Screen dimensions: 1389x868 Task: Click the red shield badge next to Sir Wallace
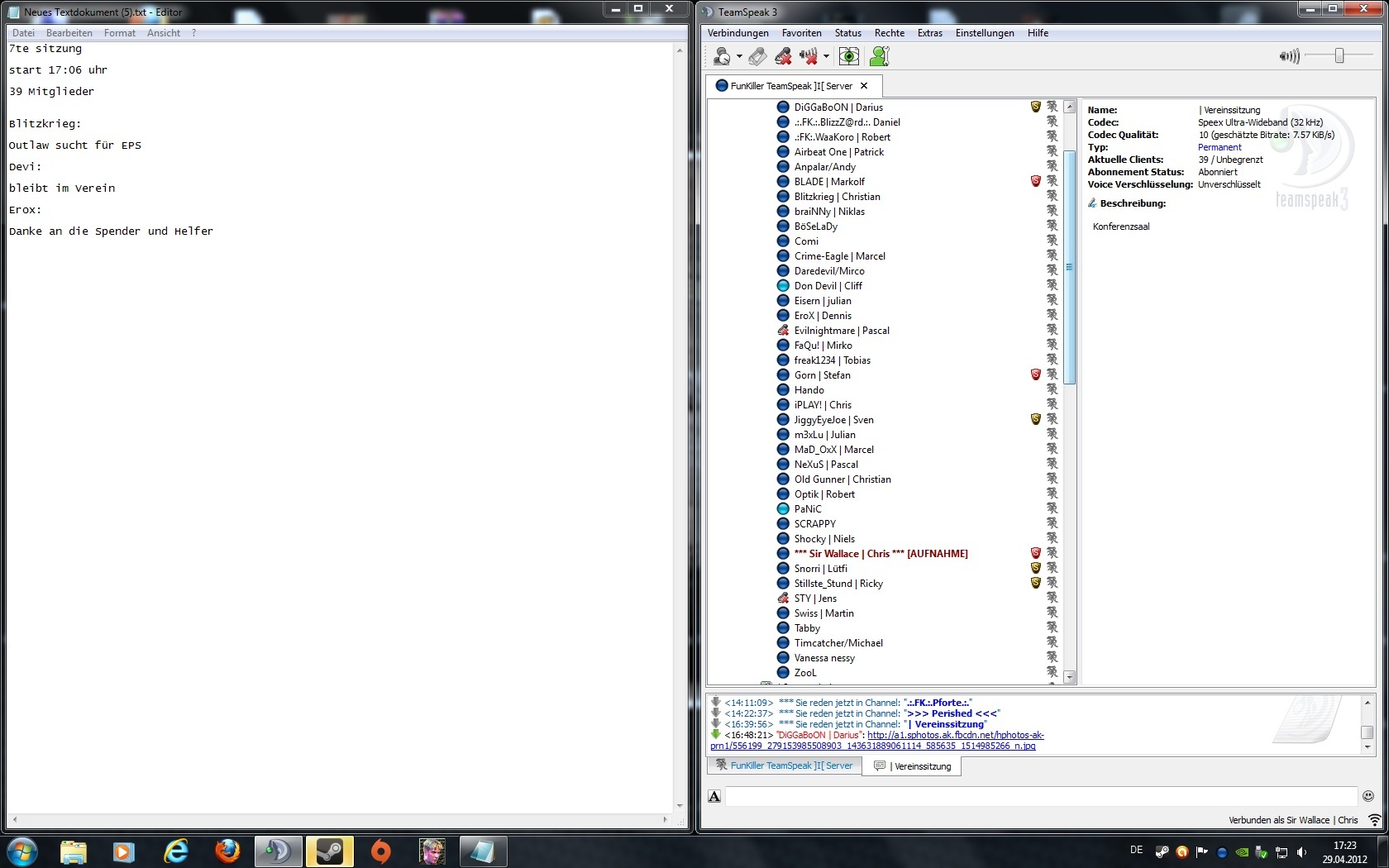(x=1035, y=553)
